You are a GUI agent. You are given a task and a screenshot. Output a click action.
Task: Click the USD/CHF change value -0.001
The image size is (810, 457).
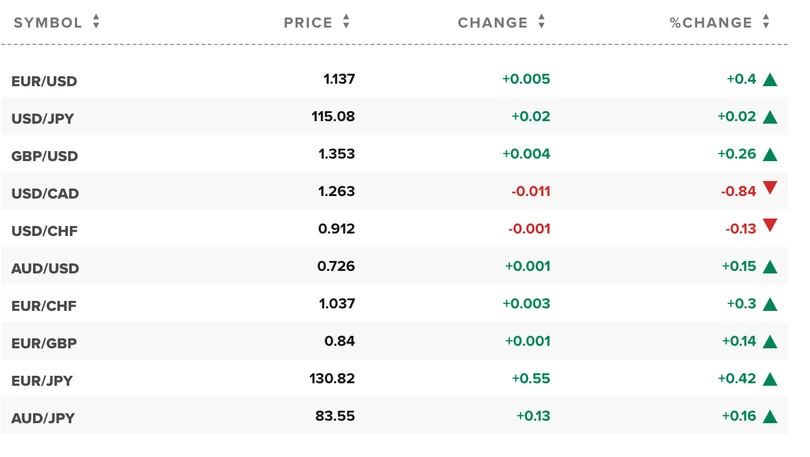tap(528, 229)
